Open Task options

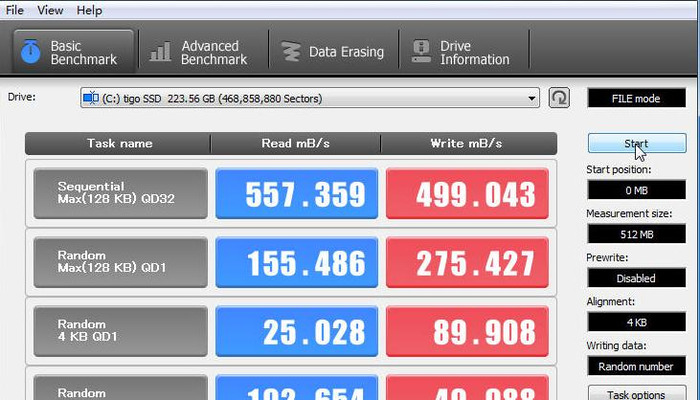[636, 394]
